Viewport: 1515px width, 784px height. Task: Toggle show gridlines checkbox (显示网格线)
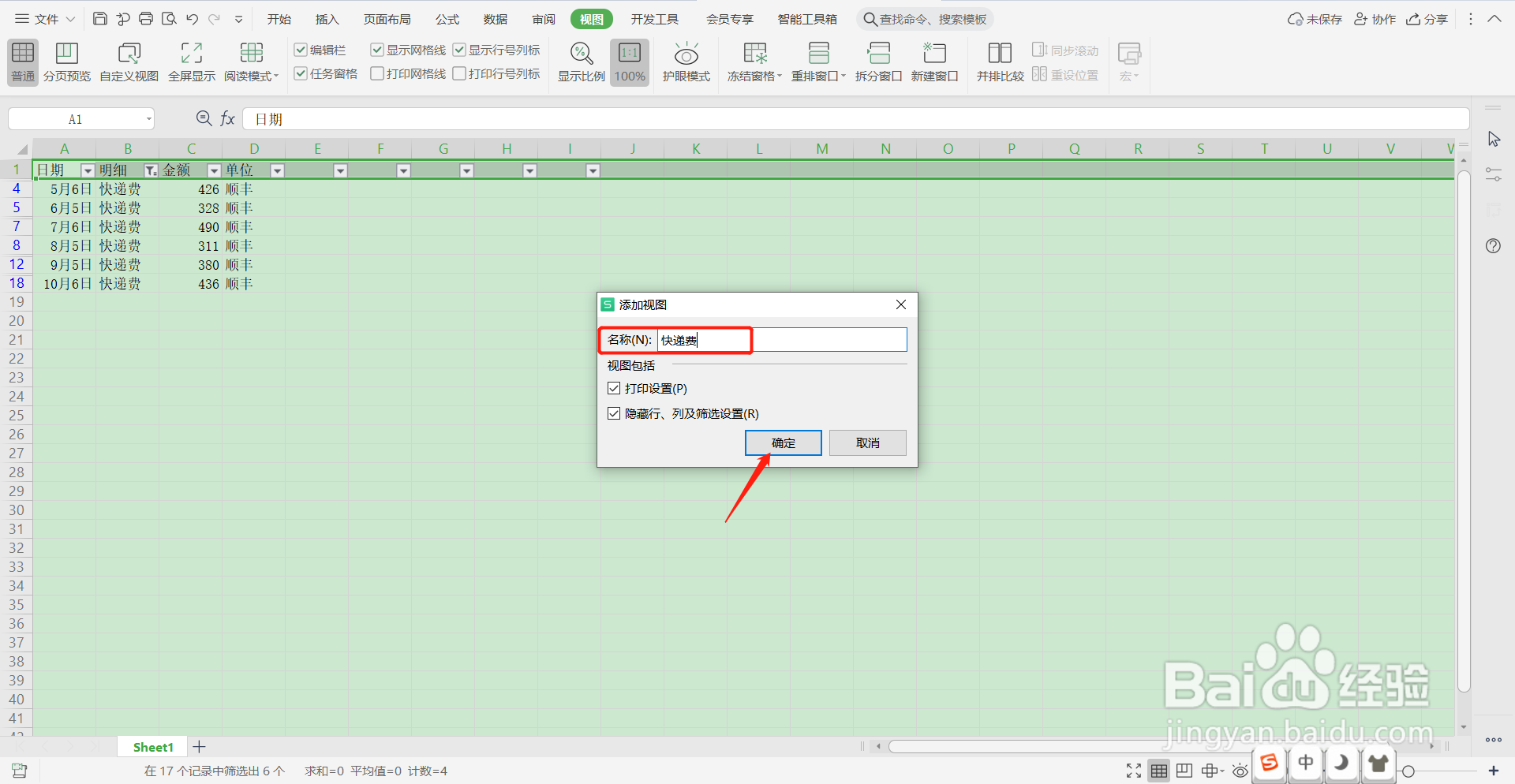pyautogui.click(x=377, y=50)
